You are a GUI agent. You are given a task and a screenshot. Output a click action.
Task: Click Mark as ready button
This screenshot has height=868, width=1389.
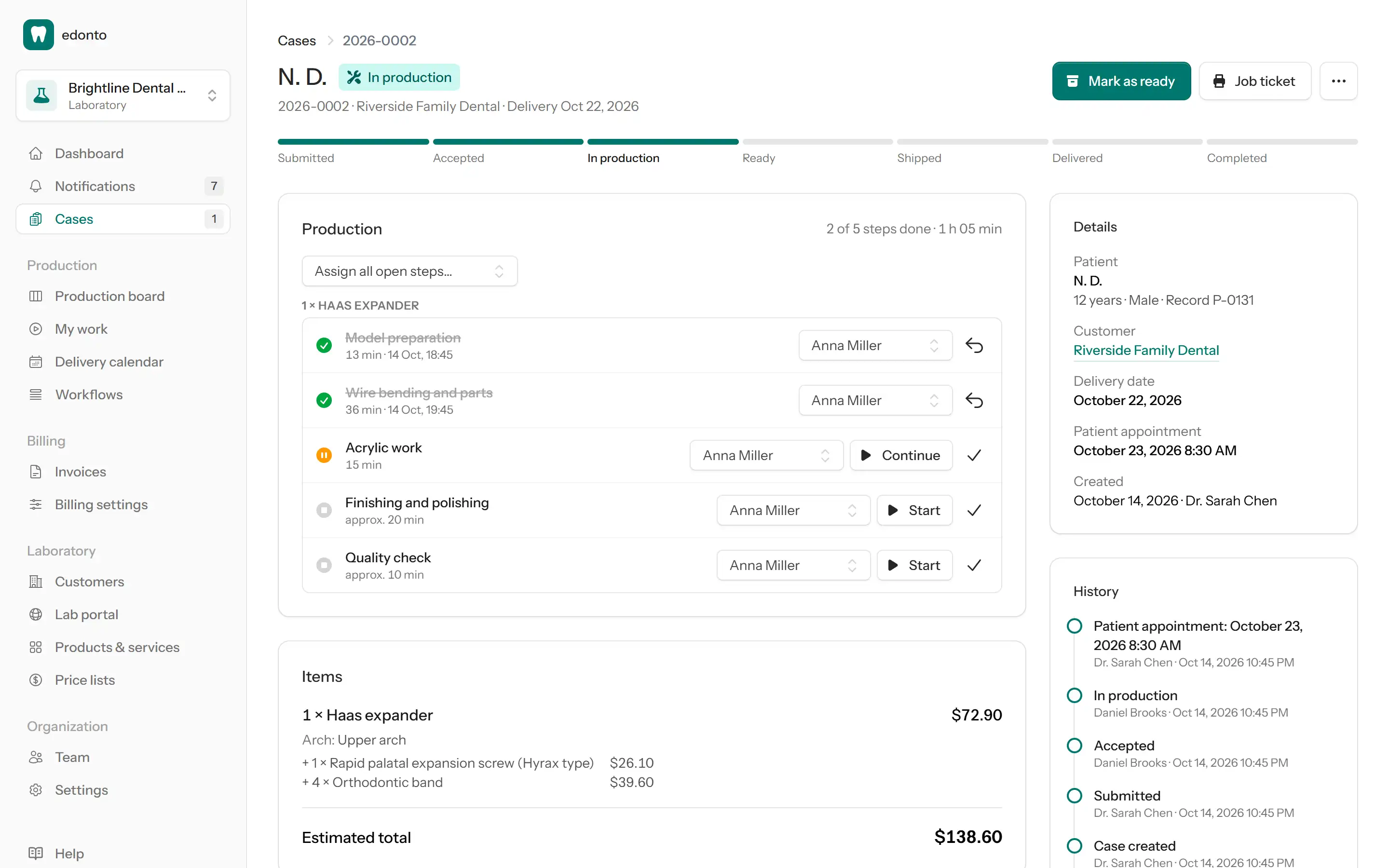pos(1121,81)
